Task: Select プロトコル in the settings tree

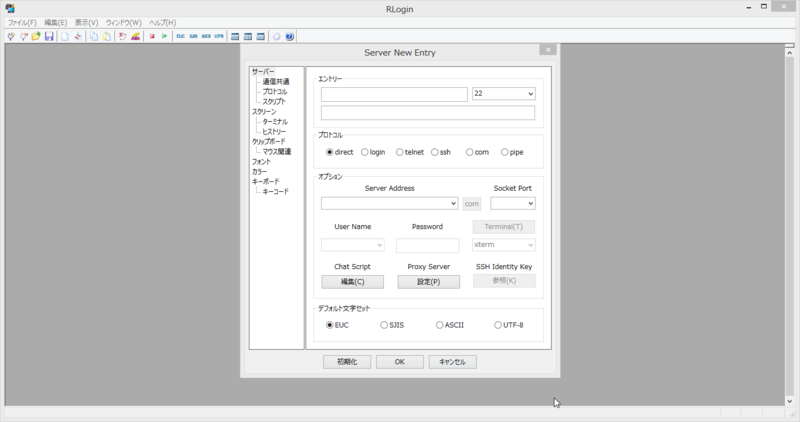Action: pyautogui.click(x=274, y=91)
